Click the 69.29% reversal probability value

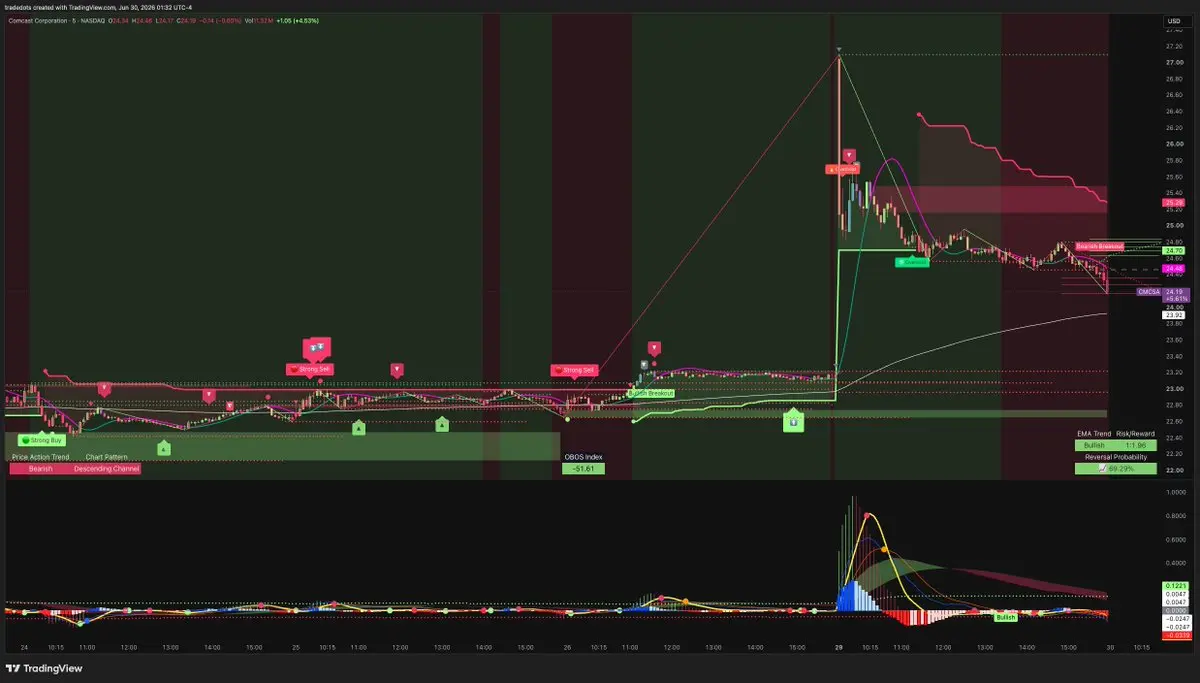pos(1115,468)
